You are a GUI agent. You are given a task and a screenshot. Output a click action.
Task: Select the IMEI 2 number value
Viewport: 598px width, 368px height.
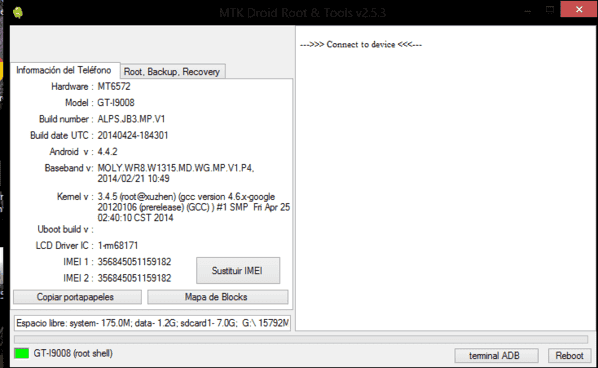coord(134,278)
